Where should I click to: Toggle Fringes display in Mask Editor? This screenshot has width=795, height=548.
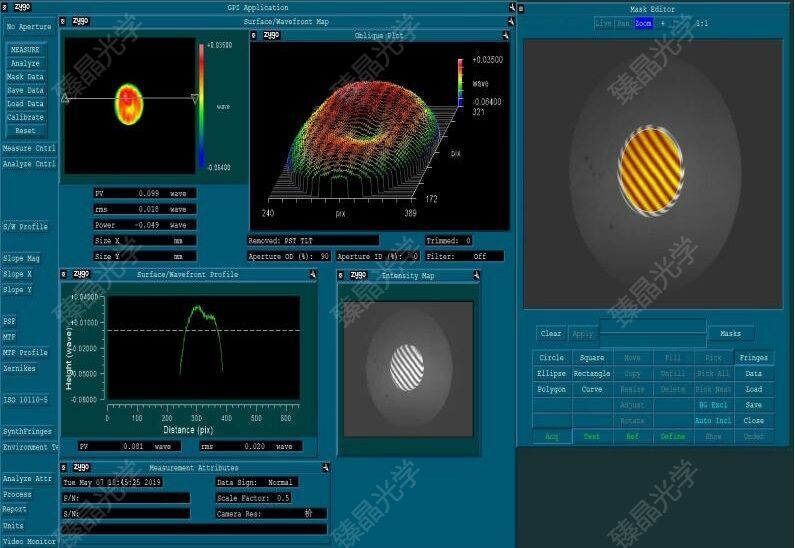tap(753, 358)
